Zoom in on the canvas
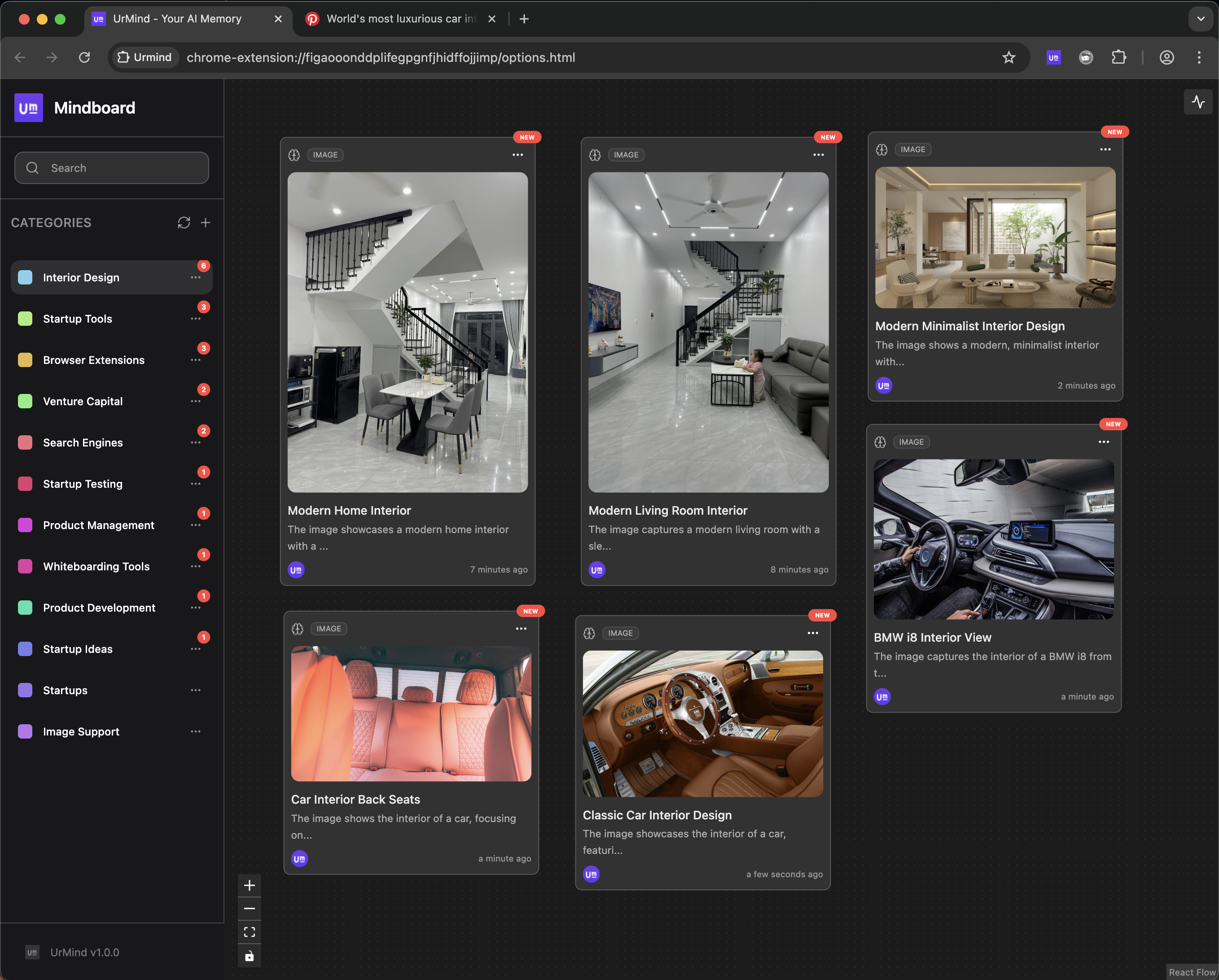Screen dimensions: 1219x980 pyautogui.click(x=250, y=885)
